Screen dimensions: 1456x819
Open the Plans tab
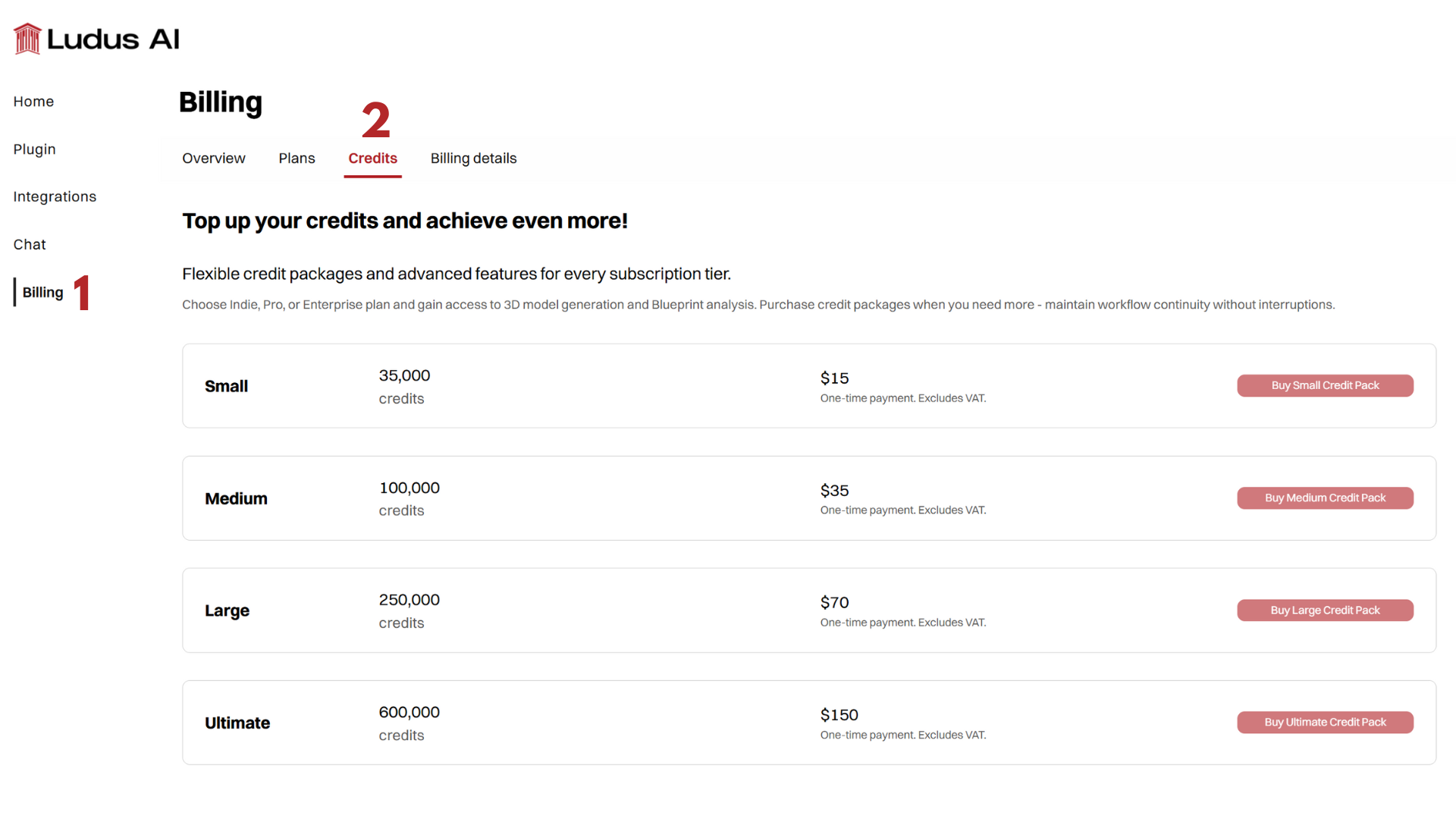point(297,158)
